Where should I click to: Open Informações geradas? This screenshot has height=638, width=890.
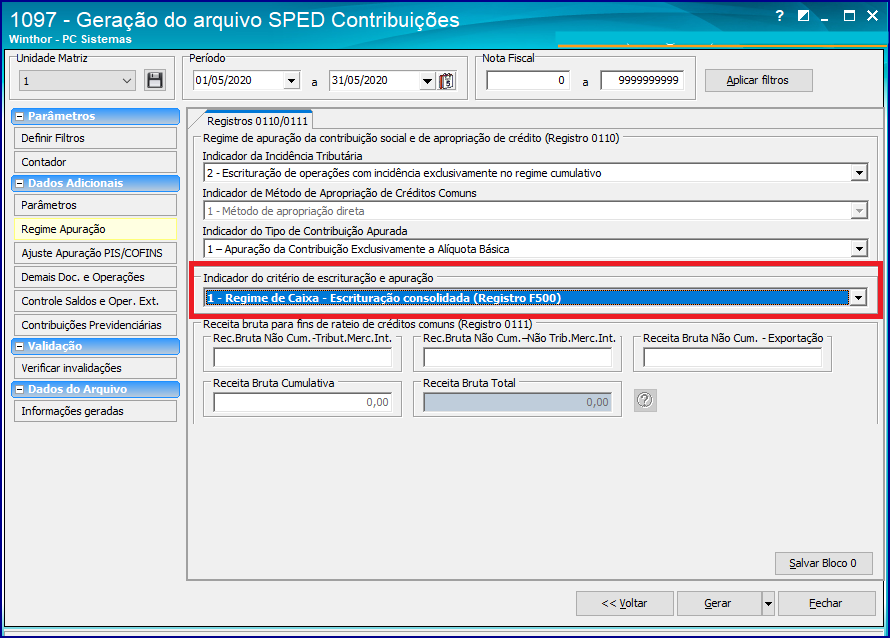pos(95,411)
